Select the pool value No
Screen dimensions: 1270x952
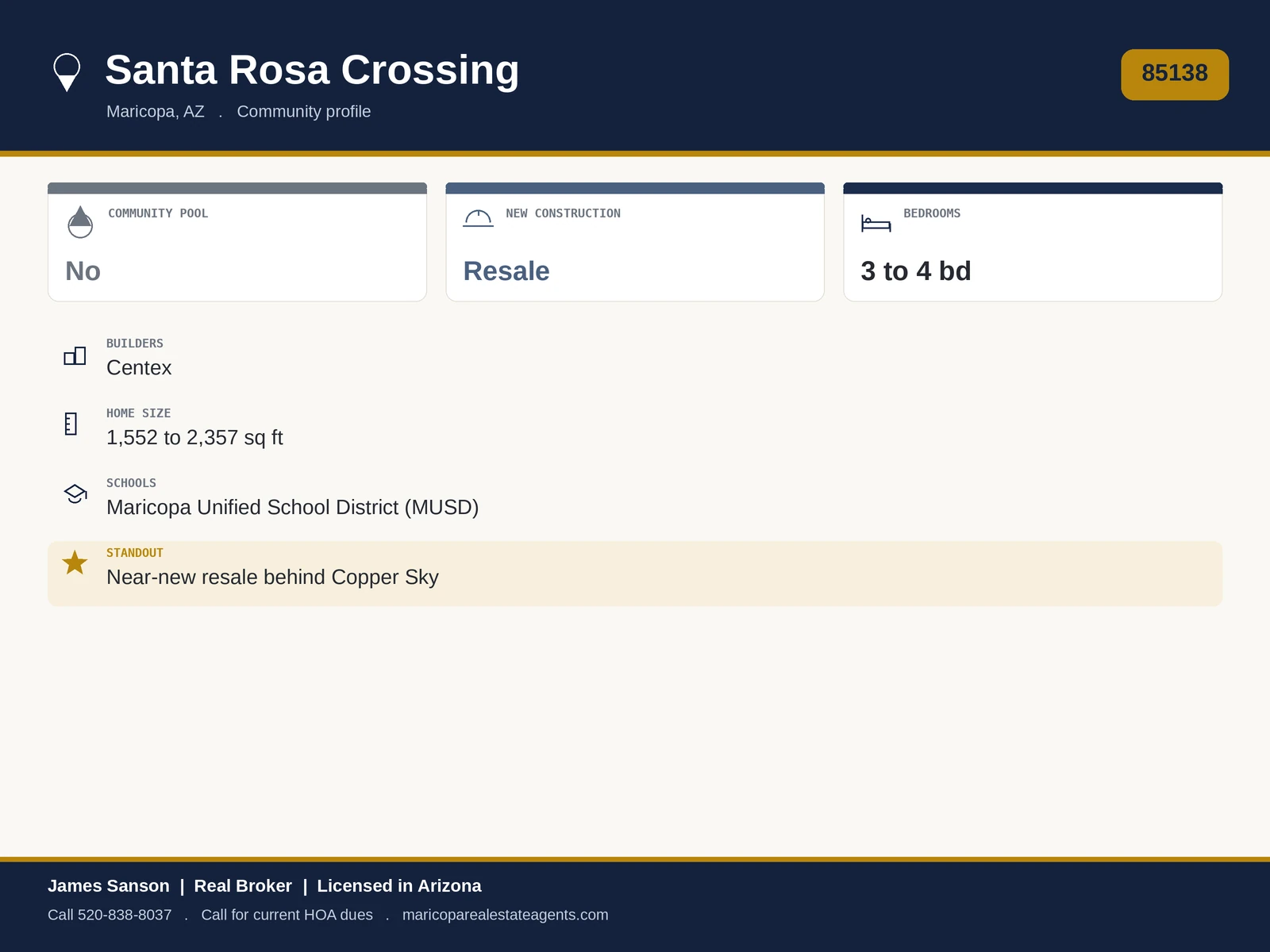coord(83,271)
